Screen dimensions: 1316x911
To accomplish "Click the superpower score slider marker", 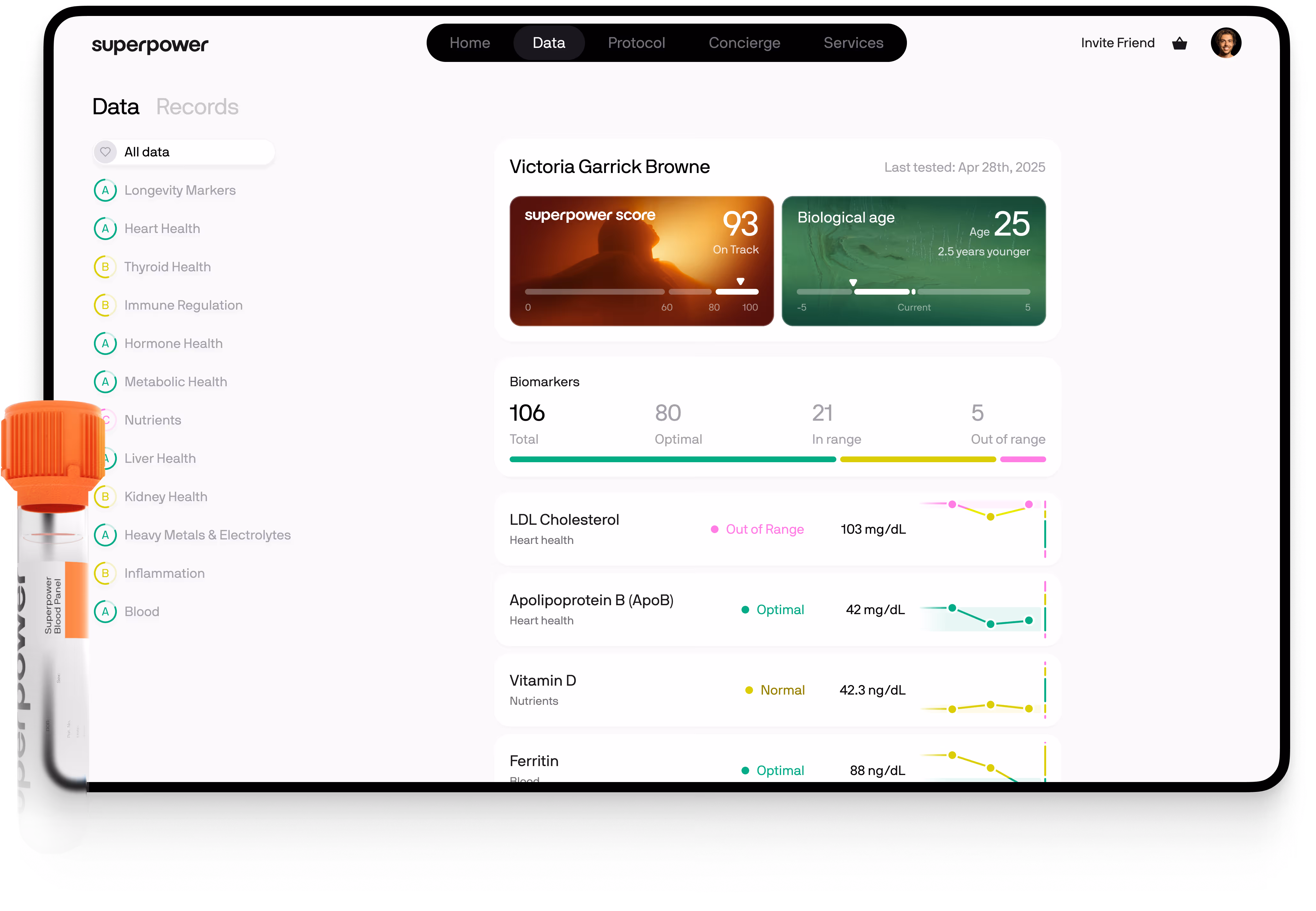I will point(740,282).
